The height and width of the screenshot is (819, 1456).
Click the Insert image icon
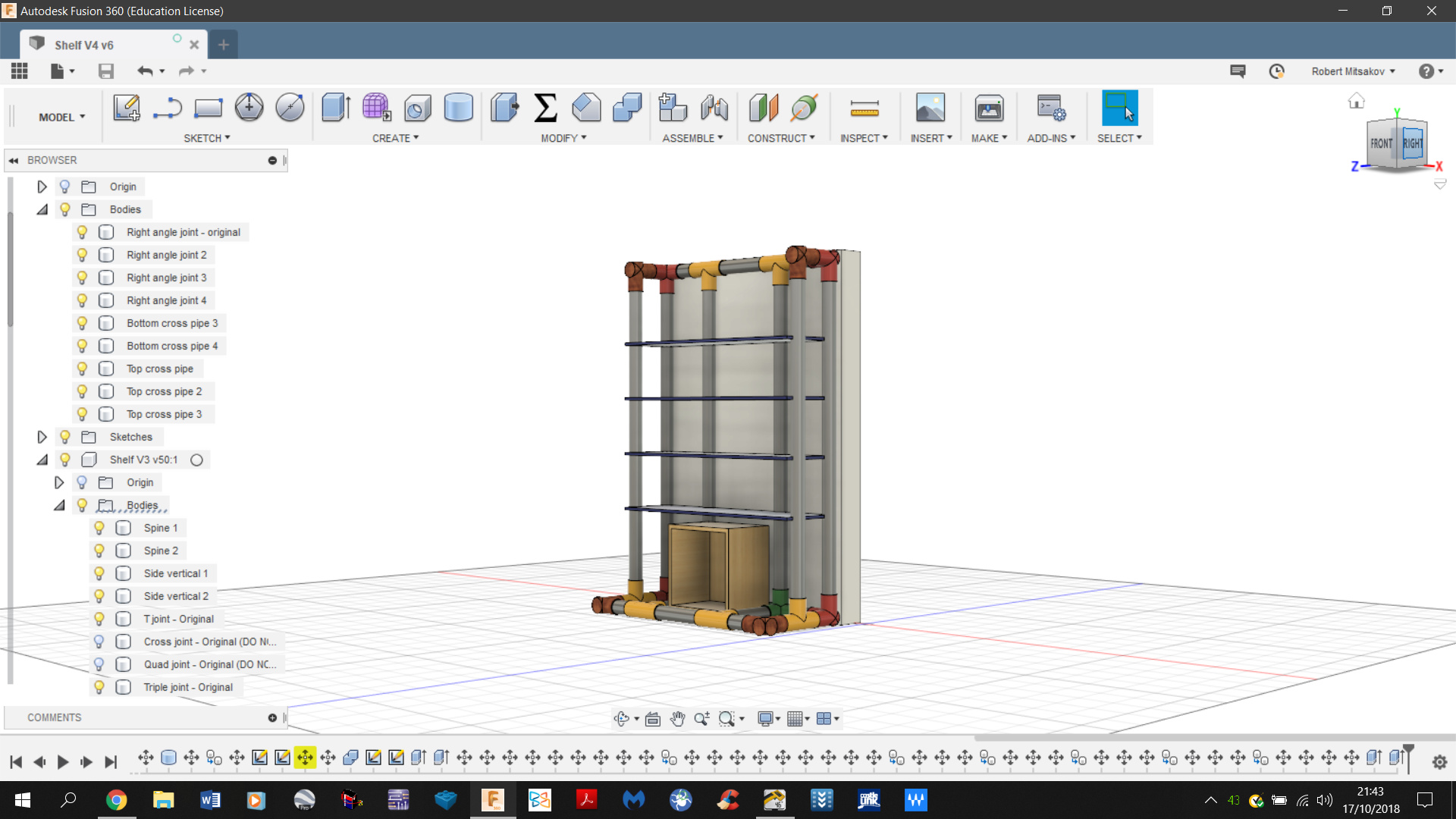(930, 108)
